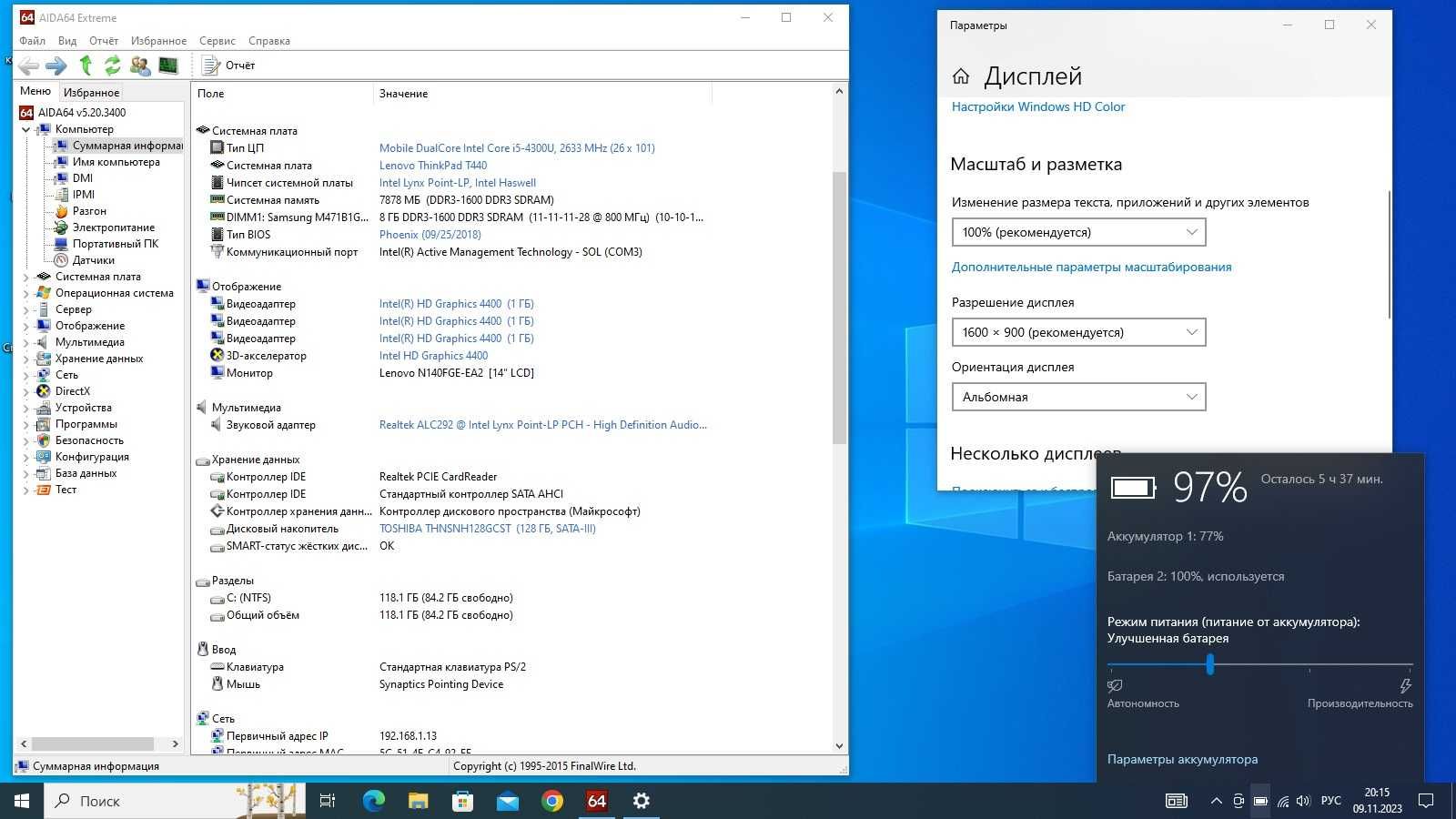Open the Альбомная orientation dropdown

[x=1078, y=397]
